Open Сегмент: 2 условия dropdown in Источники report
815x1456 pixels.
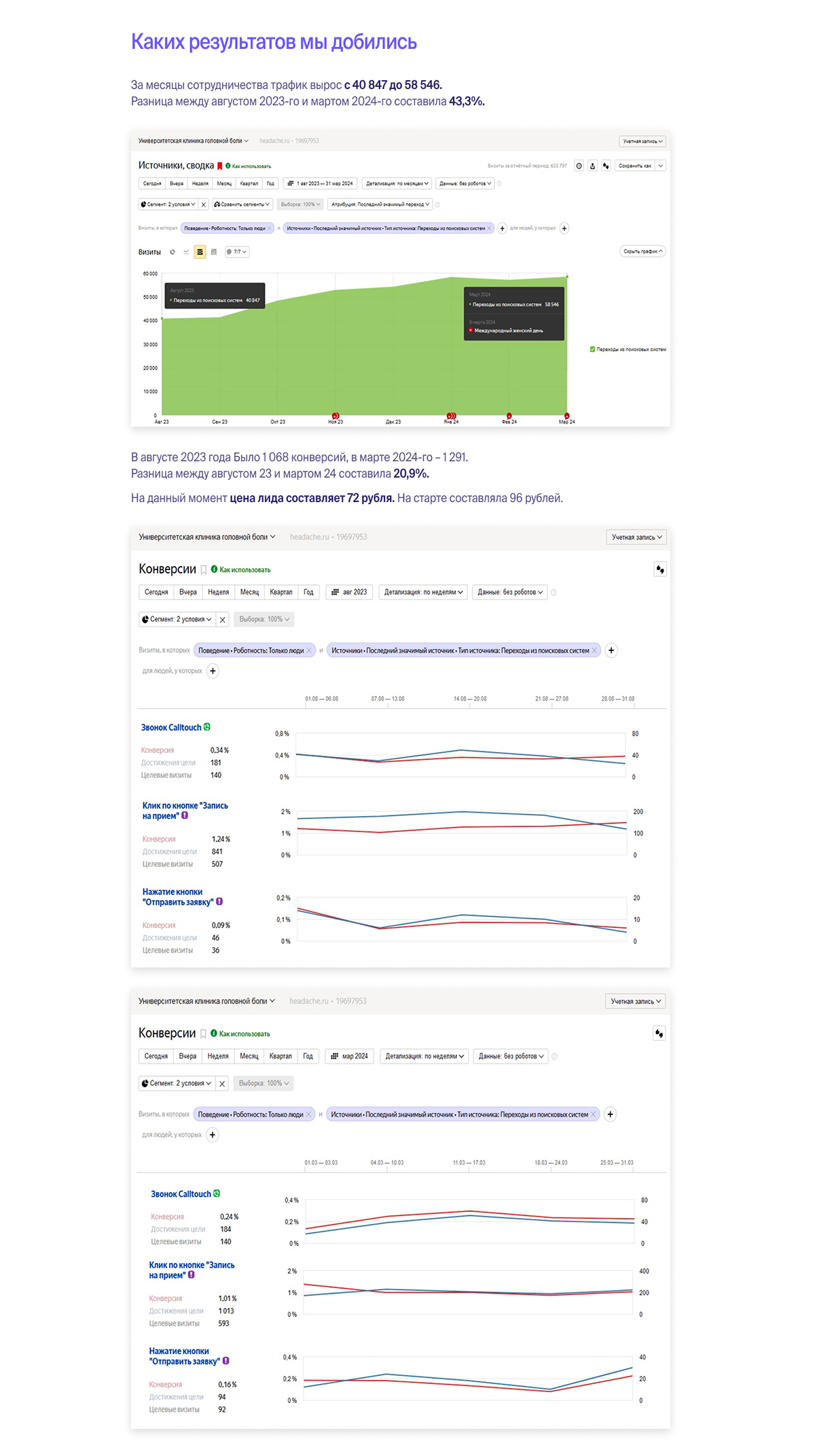coord(168,205)
